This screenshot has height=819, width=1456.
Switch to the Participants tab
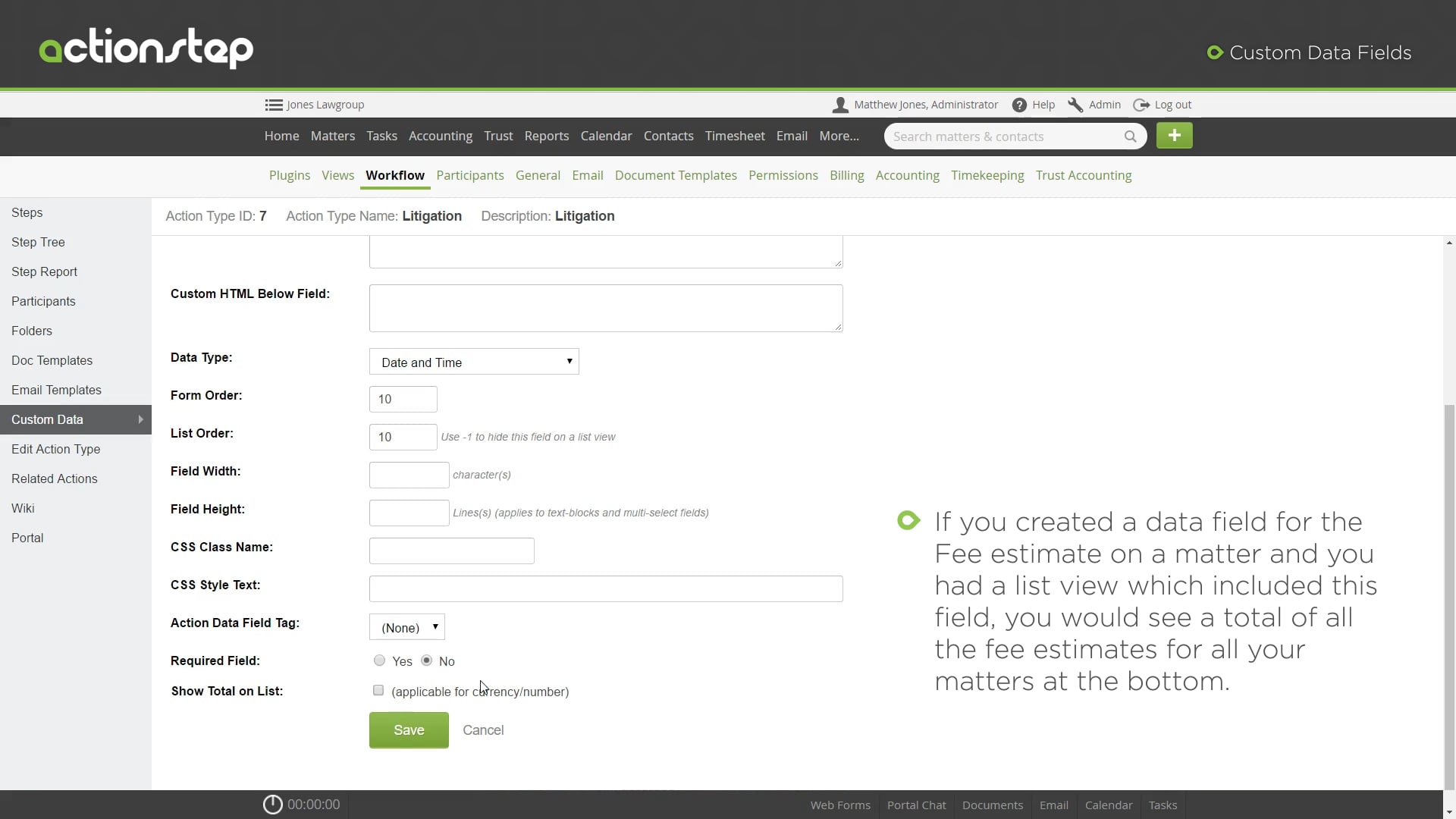(x=470, y=175)
